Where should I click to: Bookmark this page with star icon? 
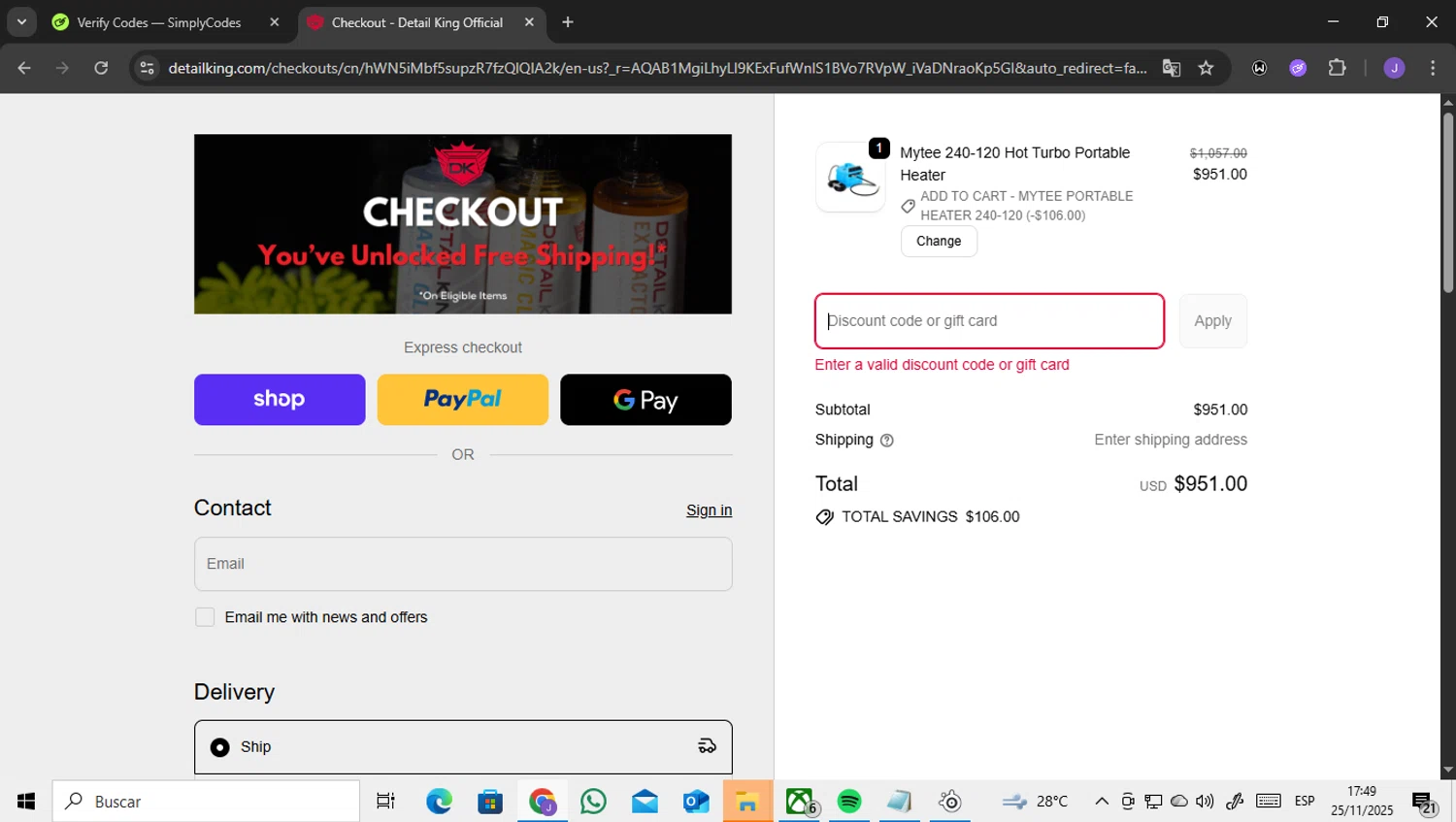tap(1206, 68)
